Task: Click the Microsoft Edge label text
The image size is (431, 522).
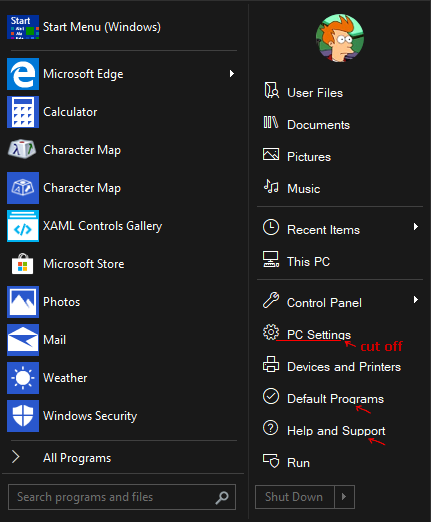Action: click(83, 74)
